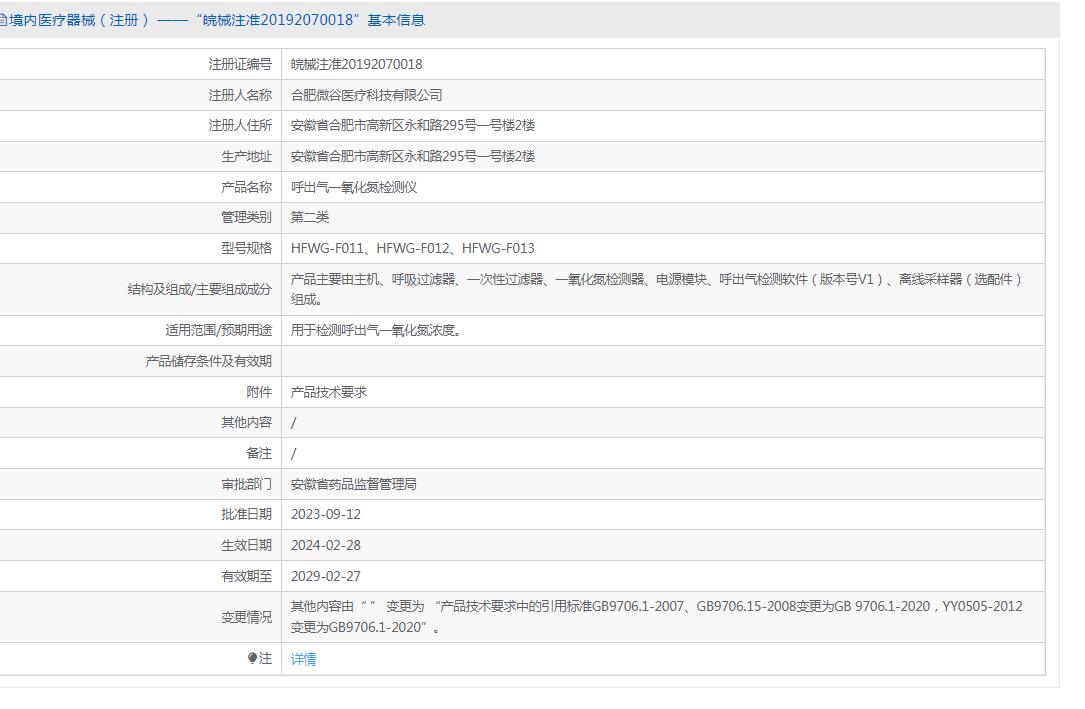Click the document icon beside 境内医疗器械 title
Image resolution: width=1085 pixels, height=709 pixels.
[x=3, y=20]
